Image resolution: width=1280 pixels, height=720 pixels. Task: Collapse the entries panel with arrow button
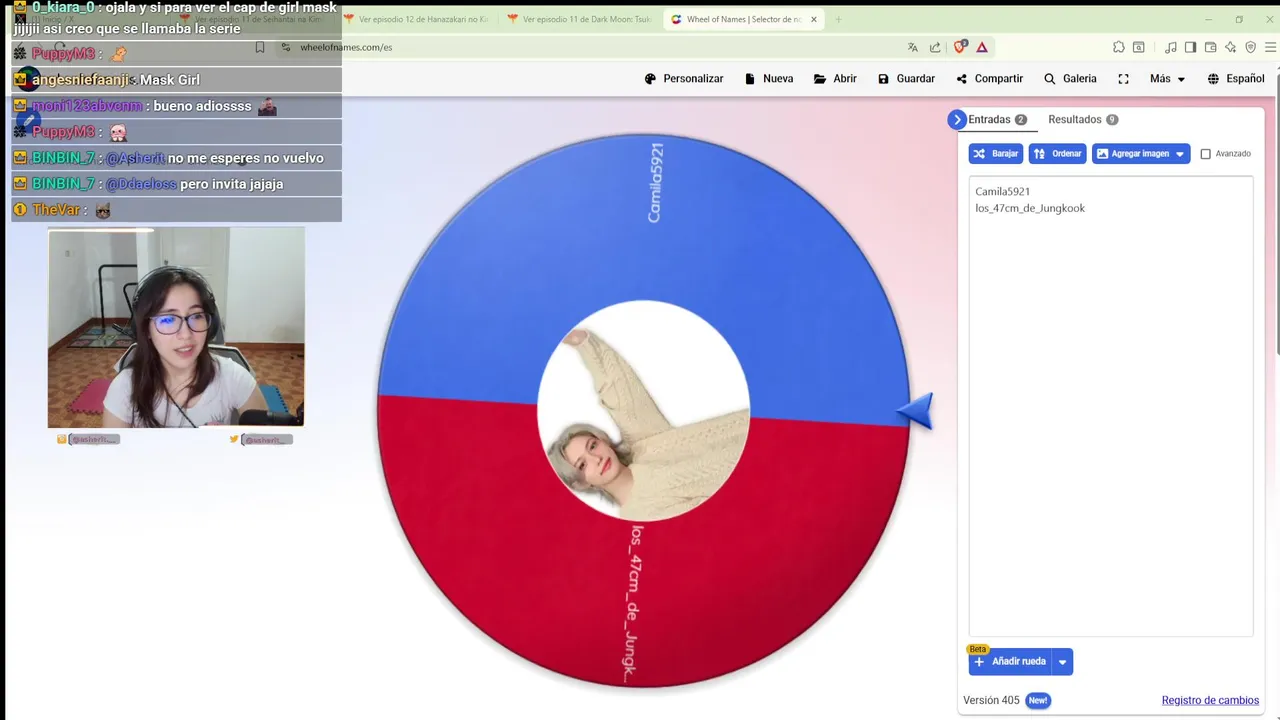957,119
